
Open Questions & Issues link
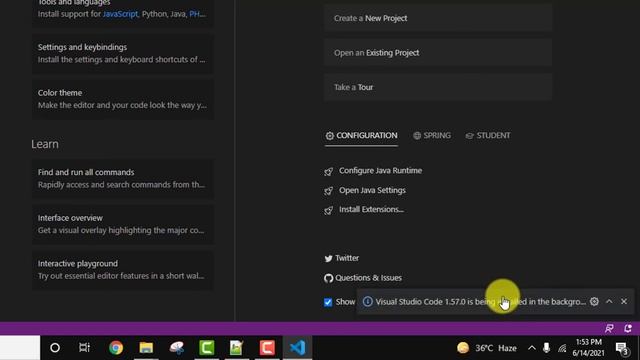368,278
